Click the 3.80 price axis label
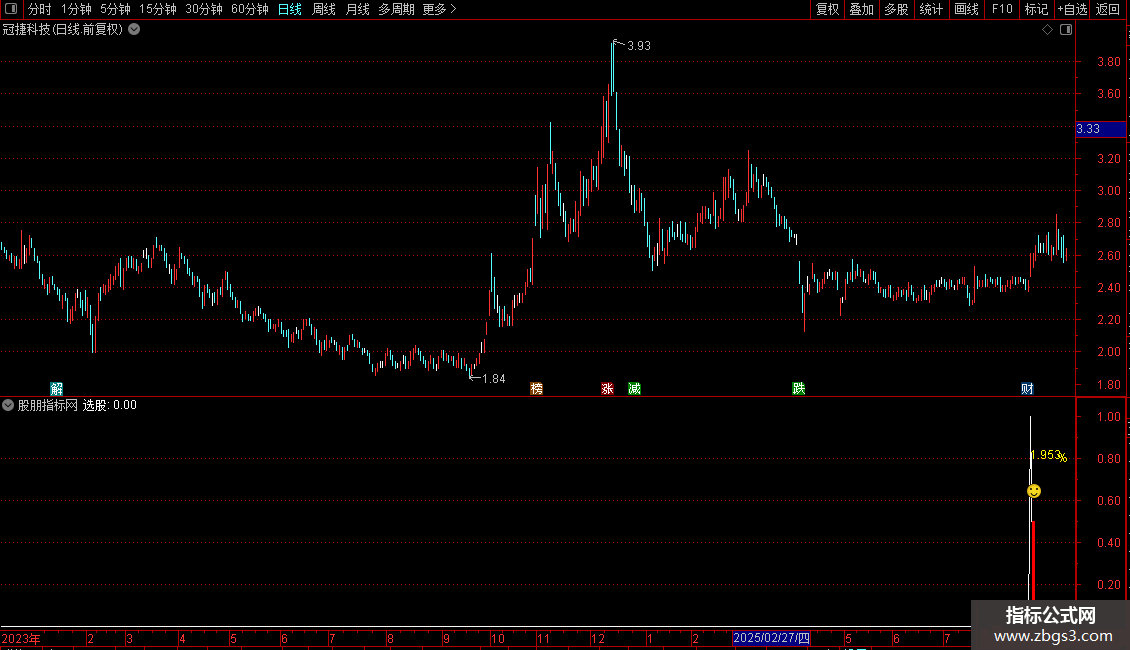Viewport: 1130px width, 650px height. click(1108, 62)
